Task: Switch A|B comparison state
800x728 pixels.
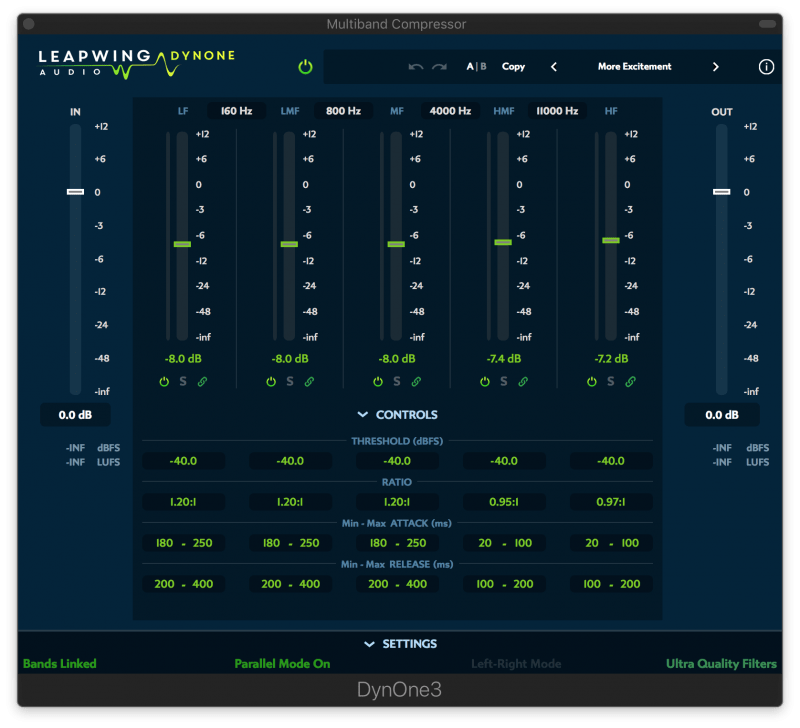Action: pos(476,66)
